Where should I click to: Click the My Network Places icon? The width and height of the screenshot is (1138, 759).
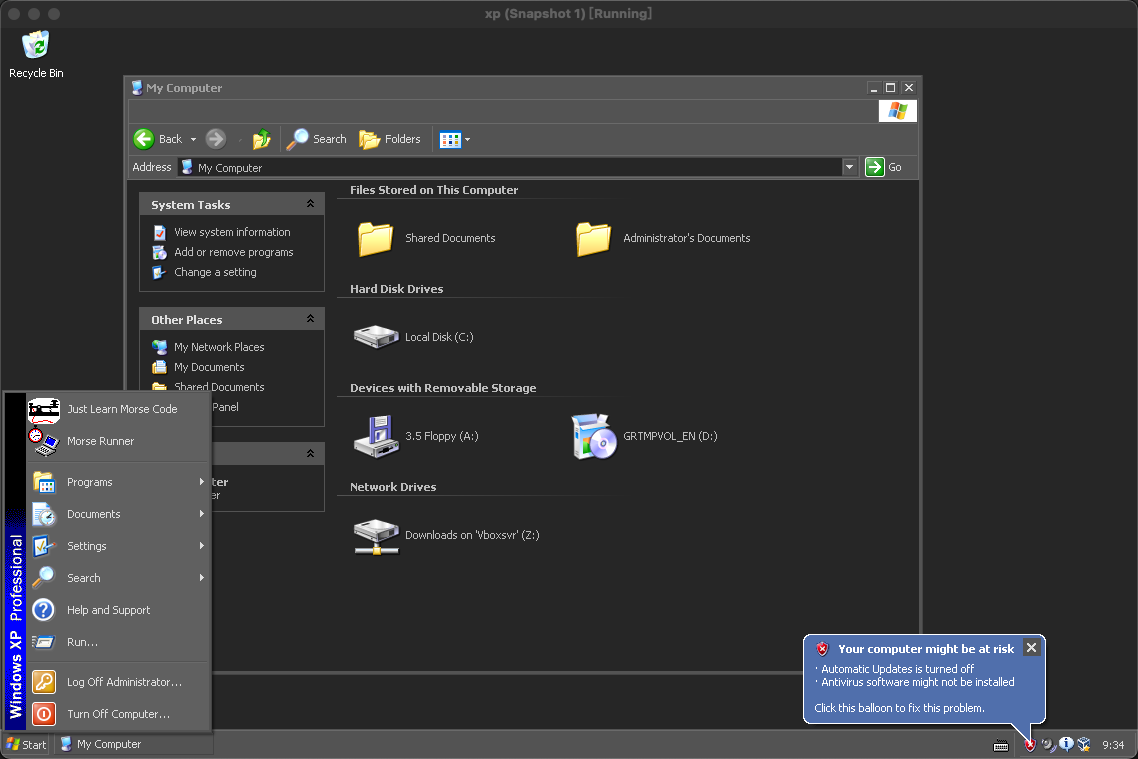tap(160, 347)
